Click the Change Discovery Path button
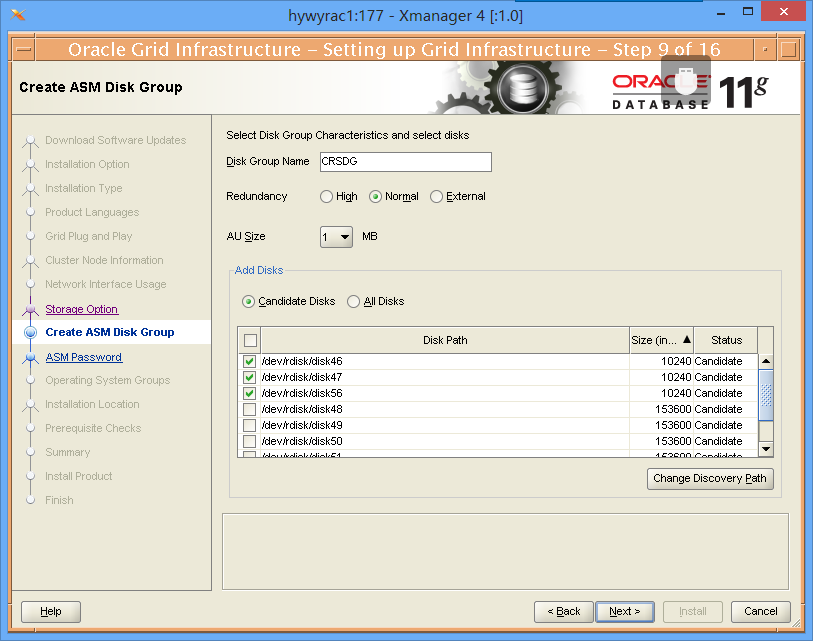The image size is (813, 641). 710,479
